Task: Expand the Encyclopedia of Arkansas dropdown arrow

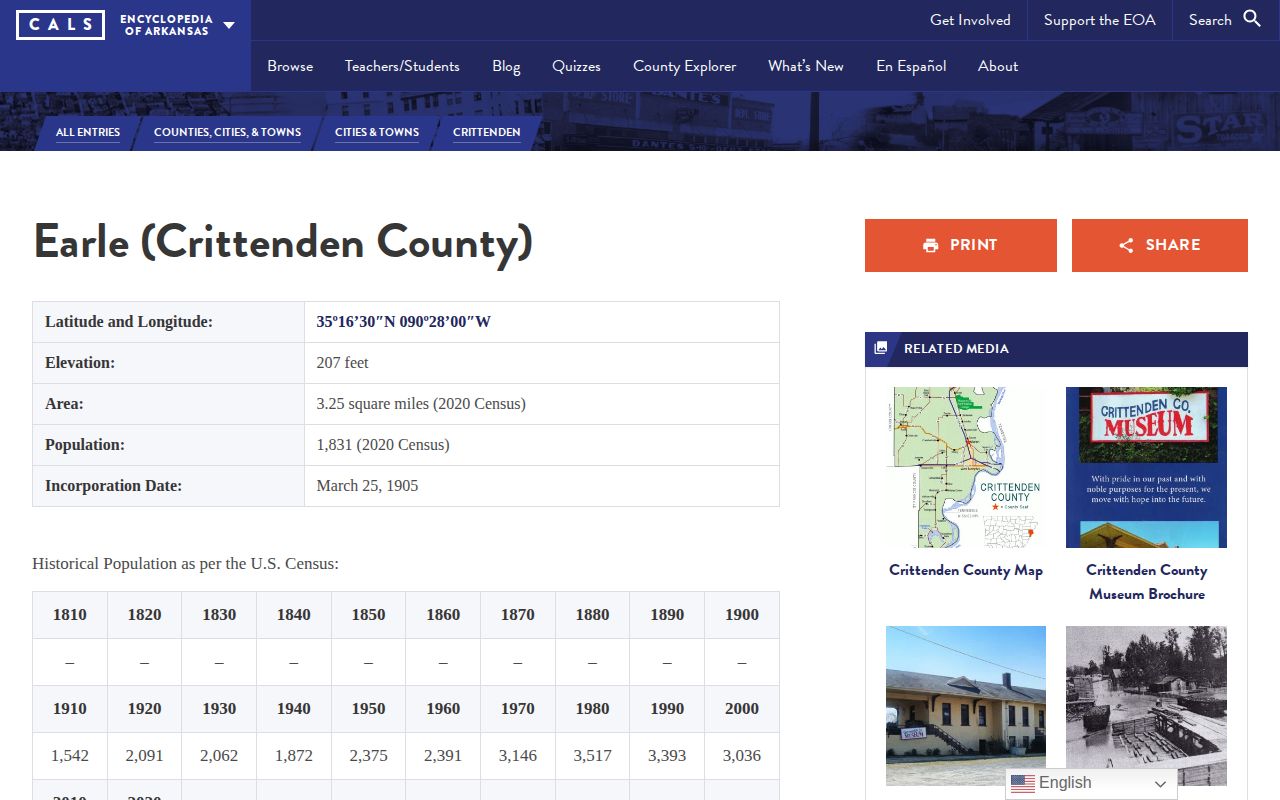Action: click(x=229, y=25)
